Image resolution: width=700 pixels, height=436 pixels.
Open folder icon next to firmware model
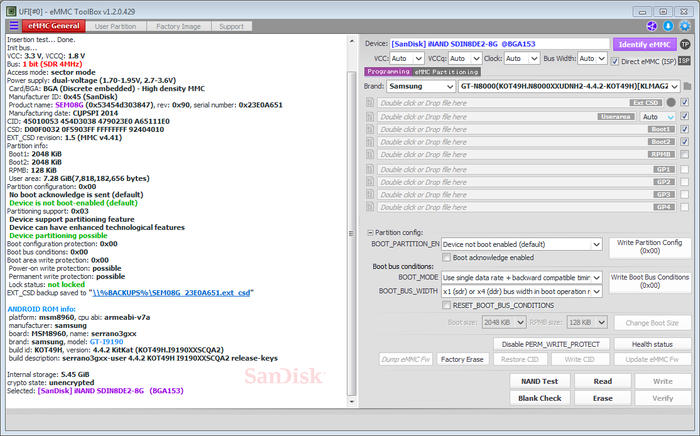pyautogui.click(x=685, y=87)
